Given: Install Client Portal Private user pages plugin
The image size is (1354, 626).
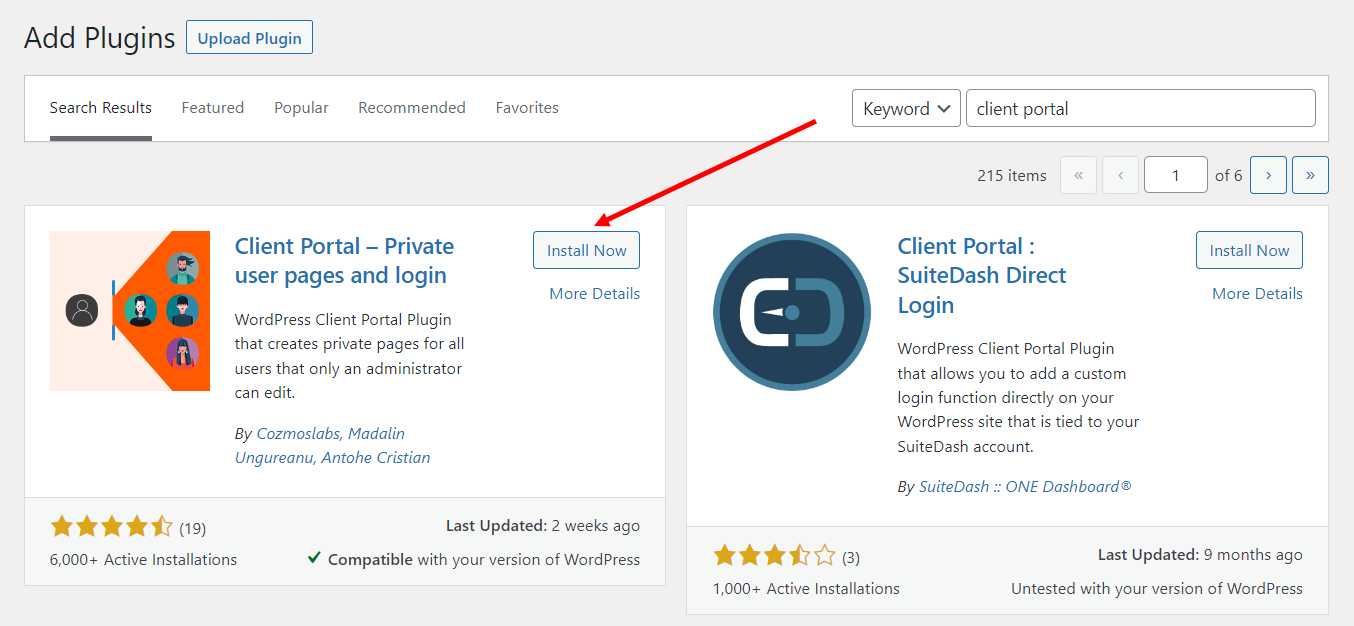Looking at the screenshot, I should click(586, 250).
